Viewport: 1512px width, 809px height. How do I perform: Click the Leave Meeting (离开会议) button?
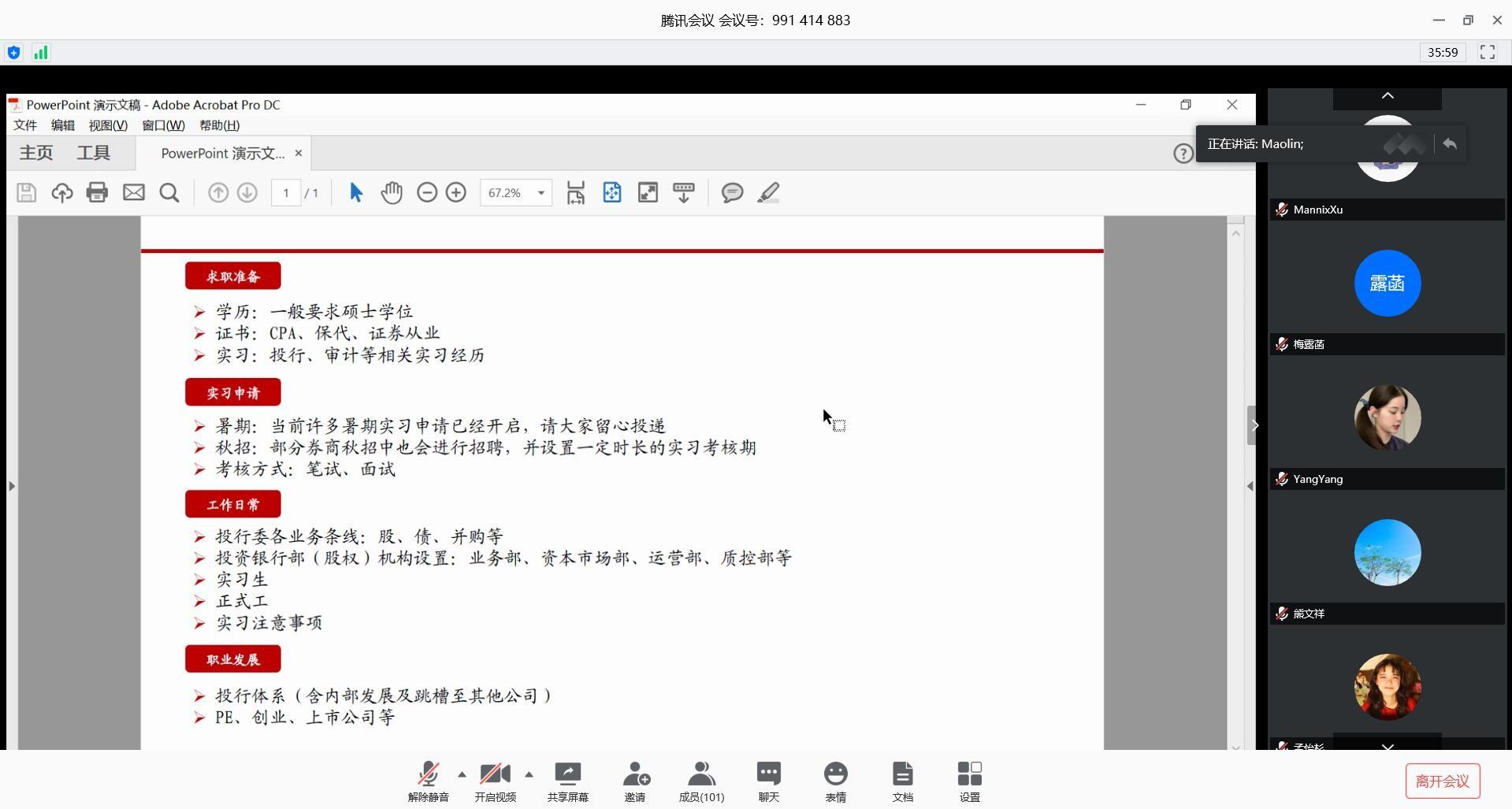(x=1442, y=781)
